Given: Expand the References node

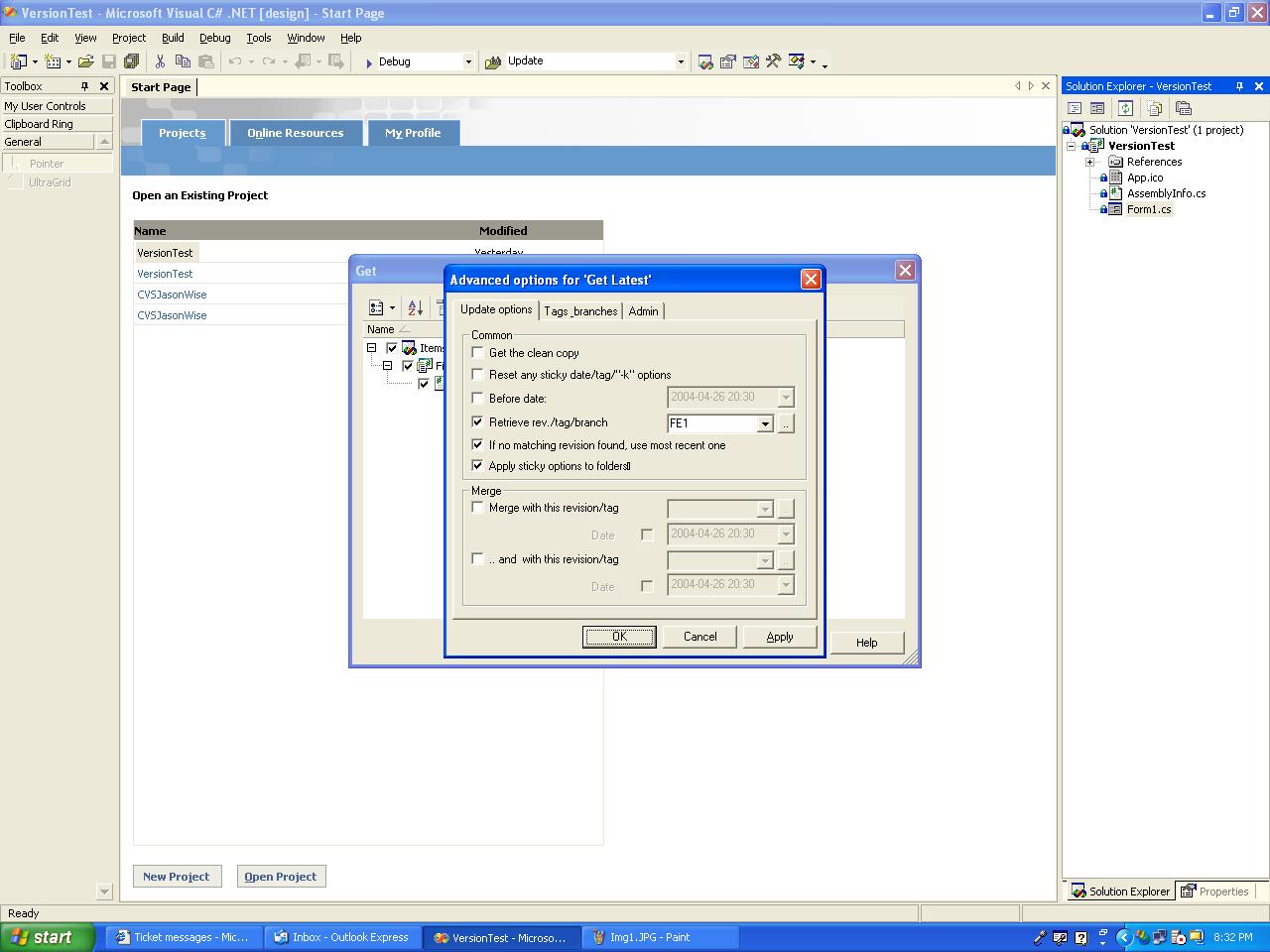Looking at the screenshot, I should coord(1089,162).
